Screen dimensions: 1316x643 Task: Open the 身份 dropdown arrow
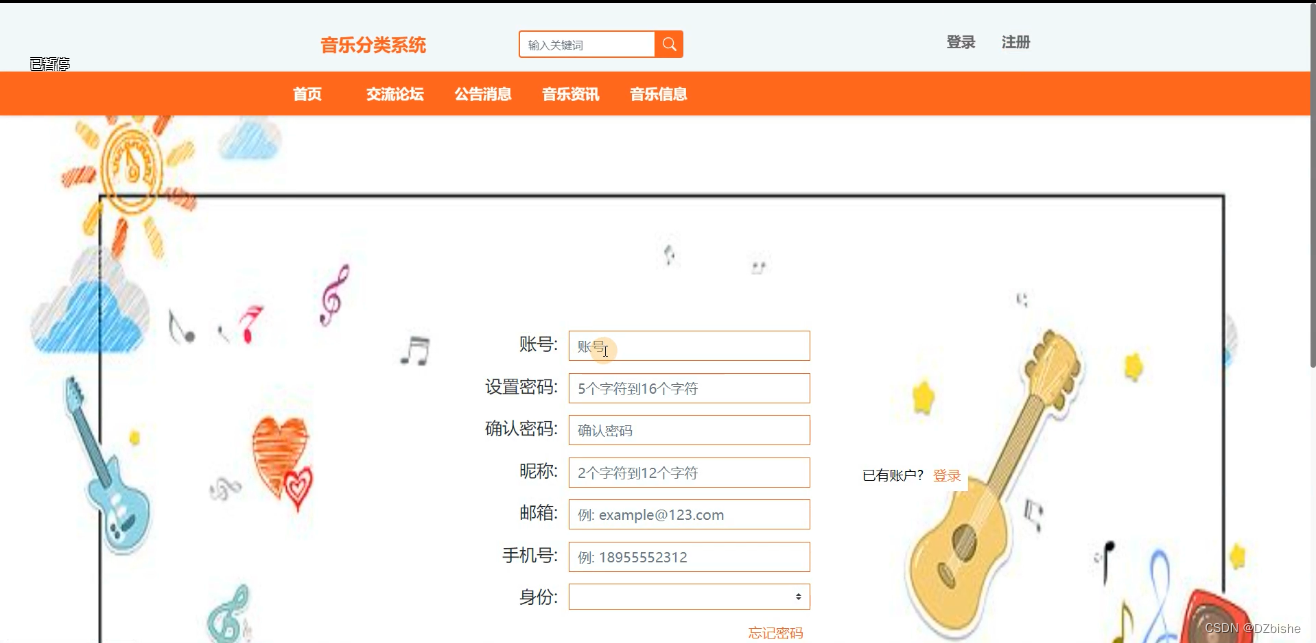coord(798,597)
